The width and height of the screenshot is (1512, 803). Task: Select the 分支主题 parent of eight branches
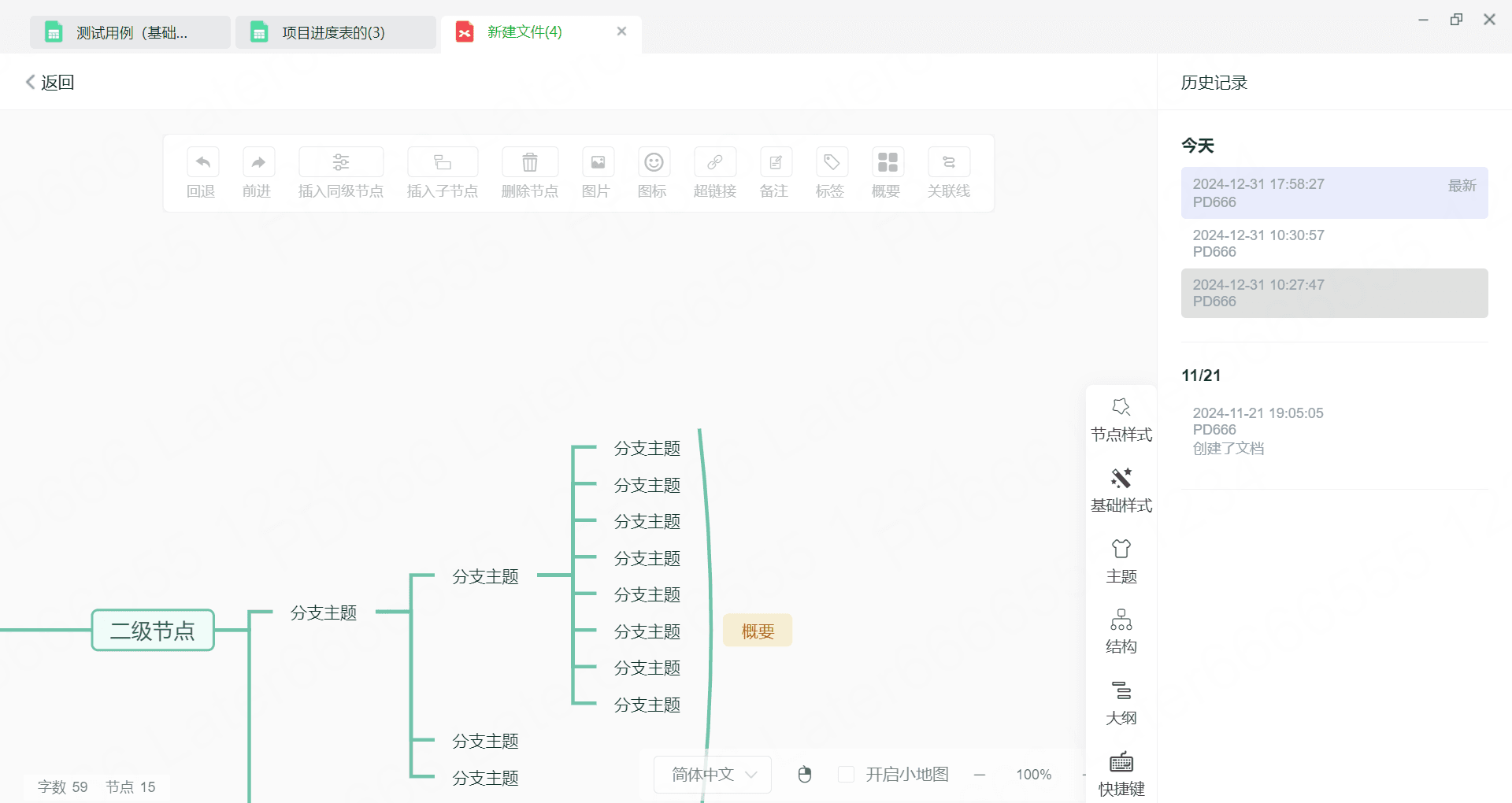pos(485,576)
